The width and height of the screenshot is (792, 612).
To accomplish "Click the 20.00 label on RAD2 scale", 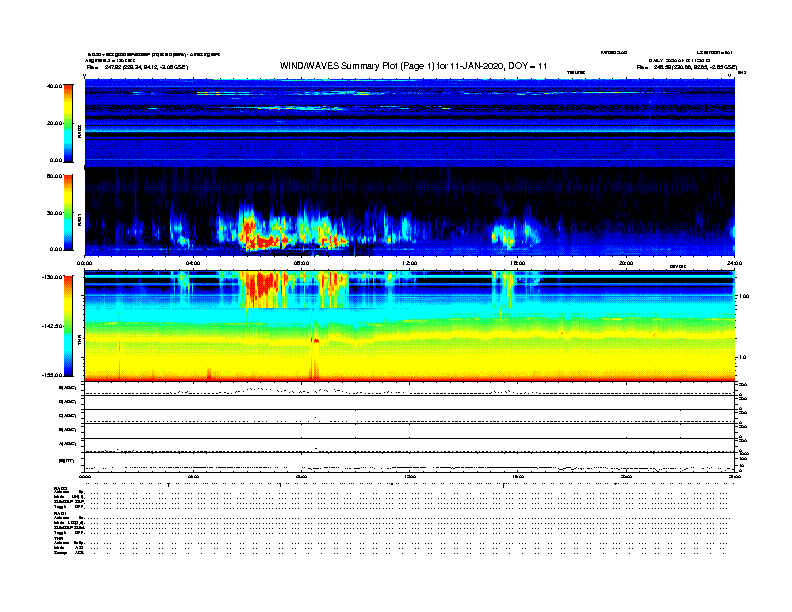I will coord(54,123).
